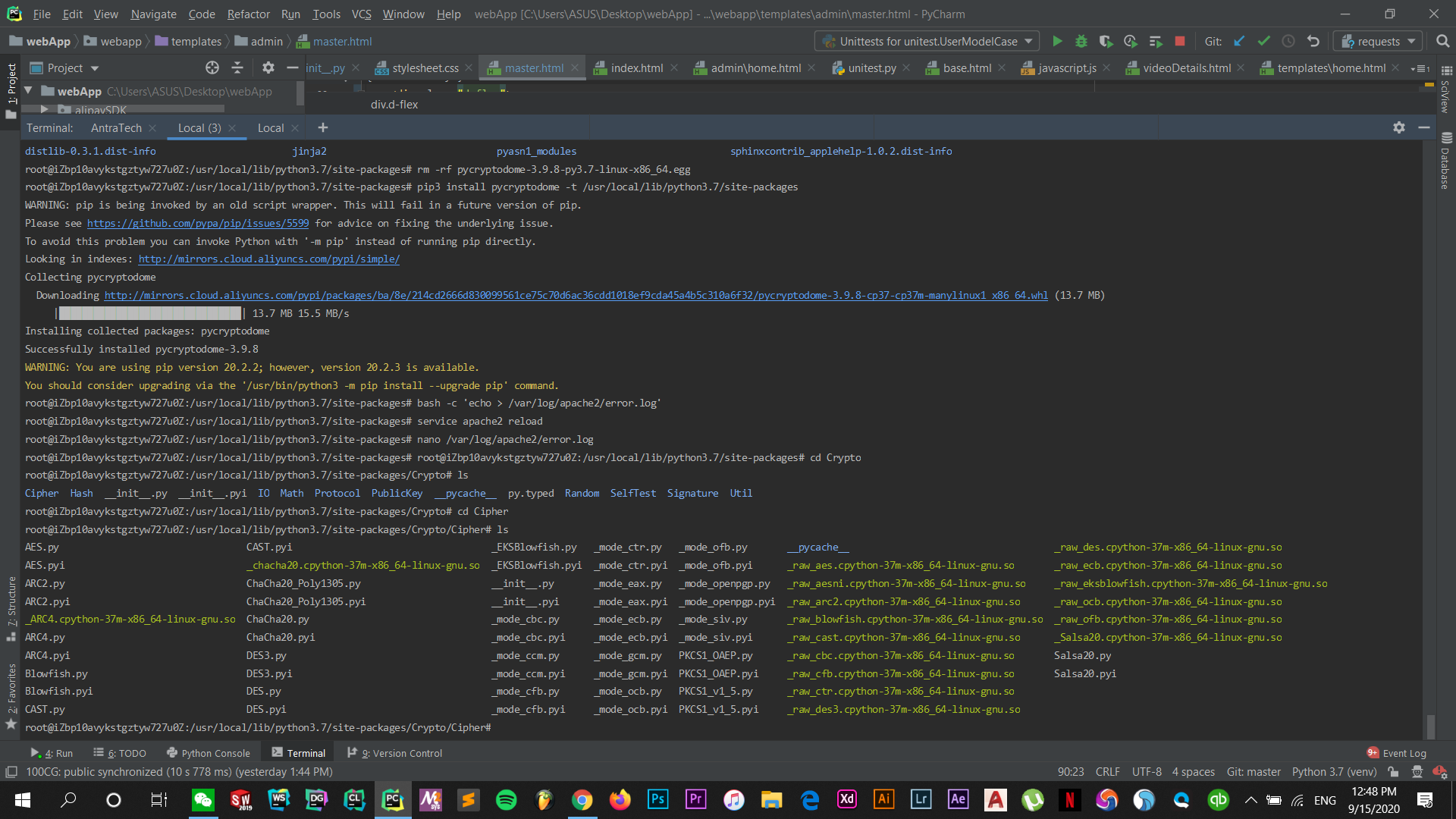Image resolution: width=1456 pixels, height=819 pixels.
Task: Start debugging with the bug icon
Action: coord(1081,41)
